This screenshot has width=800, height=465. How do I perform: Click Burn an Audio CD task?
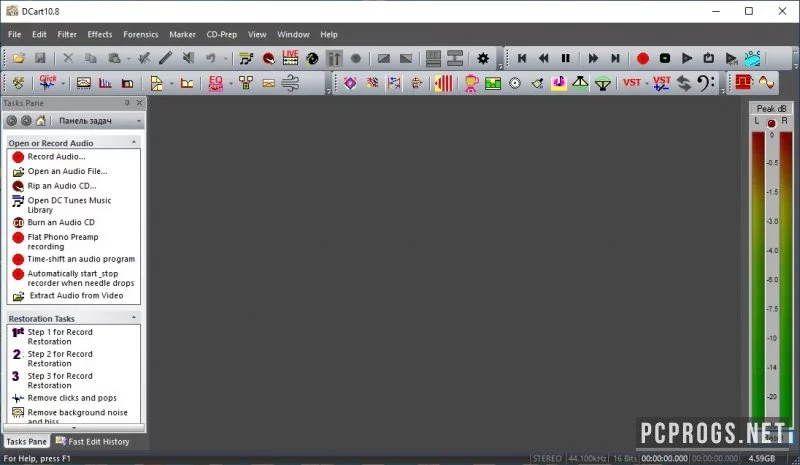click(61, 222)
